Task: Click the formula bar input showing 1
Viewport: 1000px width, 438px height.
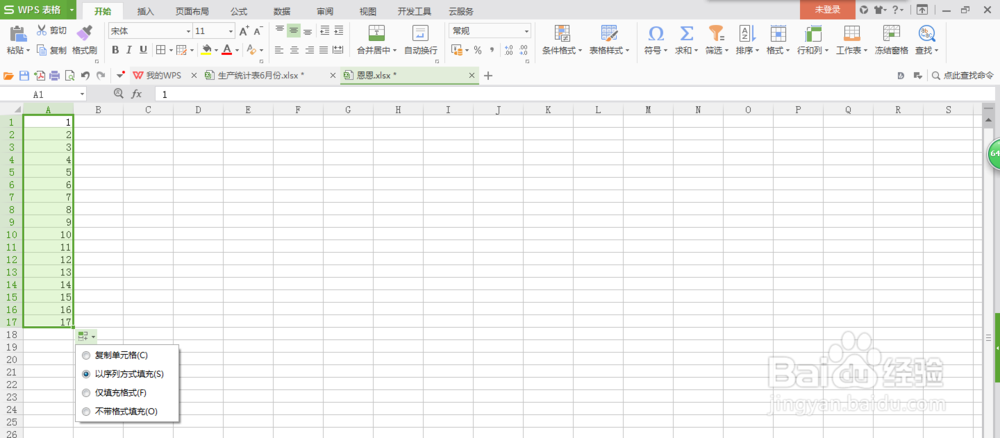Action: click(x=574, y=94)
